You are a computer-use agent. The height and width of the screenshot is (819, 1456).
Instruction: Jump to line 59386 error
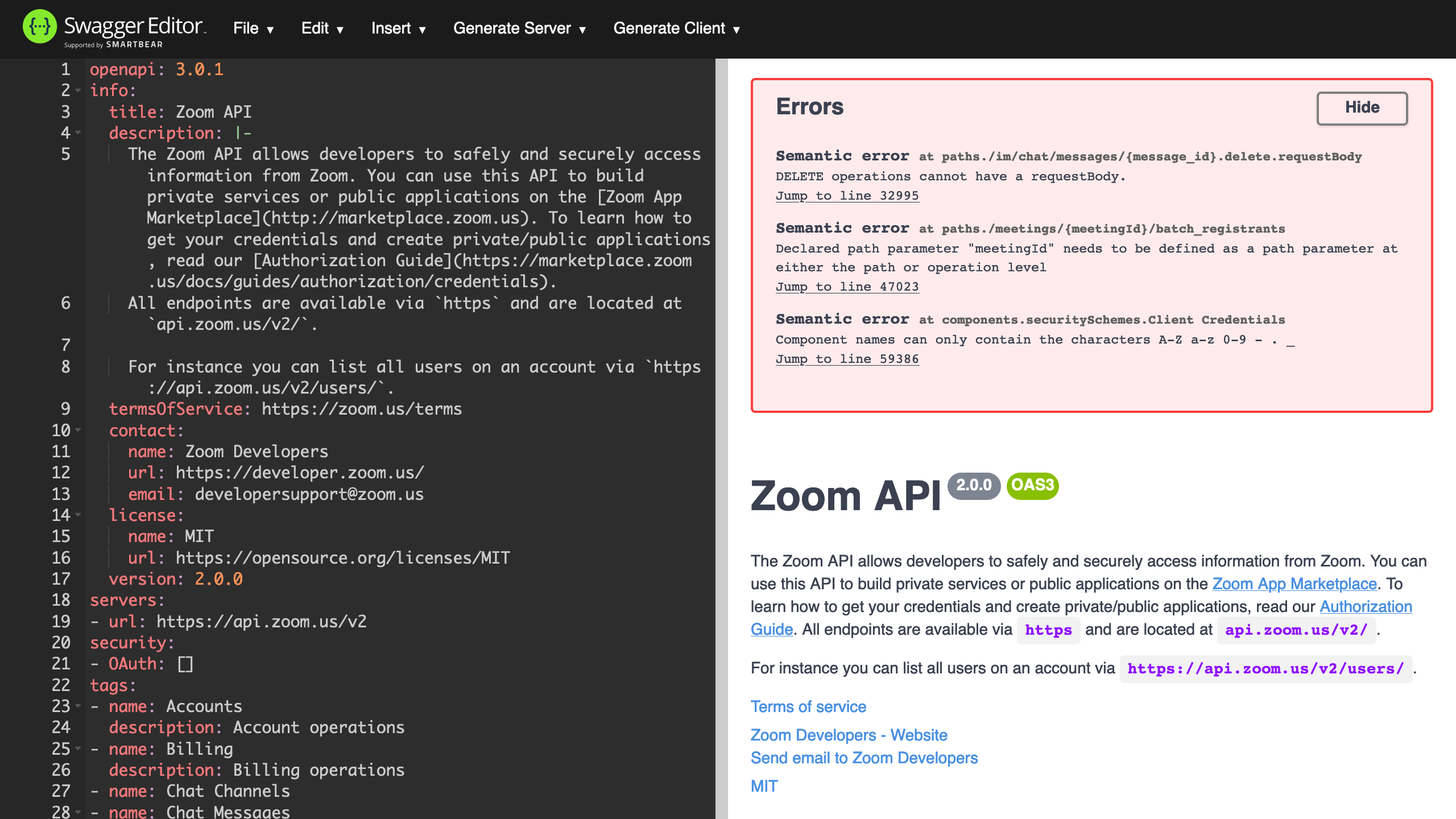pos(847,359)
